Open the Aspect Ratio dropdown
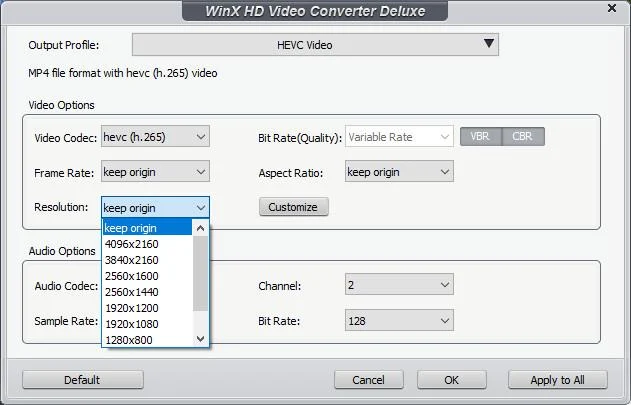Screen dimensions: 631x405 [399, 172]
